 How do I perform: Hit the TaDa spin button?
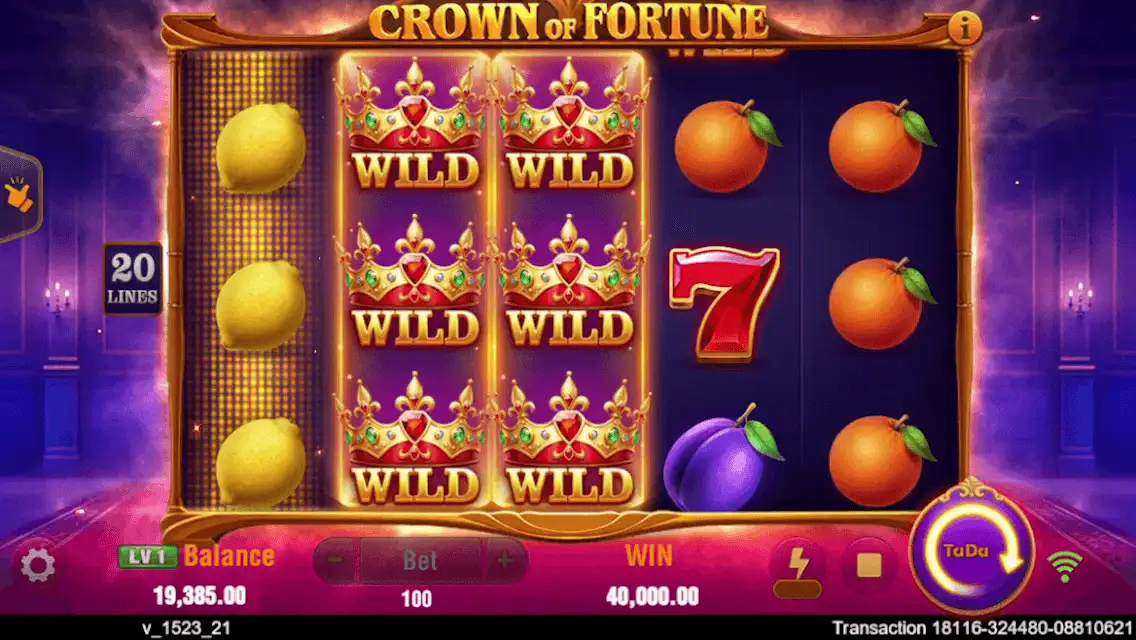(x=972, y=555)
